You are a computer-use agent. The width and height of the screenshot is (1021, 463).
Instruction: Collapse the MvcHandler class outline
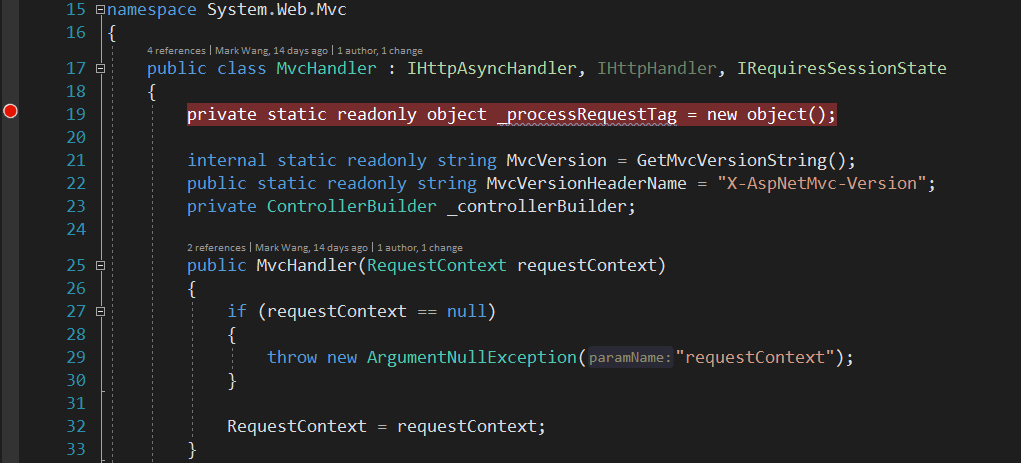[x=99, y=68]
